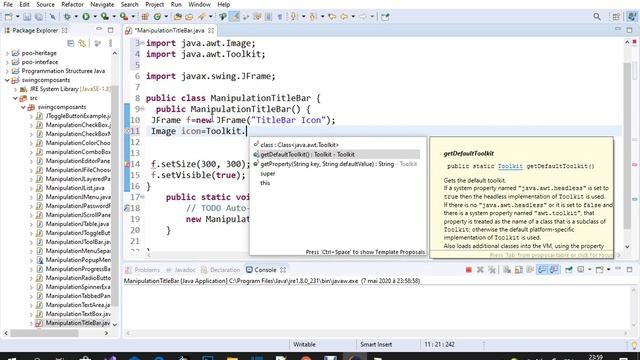Click the External Tools run icon
This screenshot has height=360, width=640.
coord(124,17)
